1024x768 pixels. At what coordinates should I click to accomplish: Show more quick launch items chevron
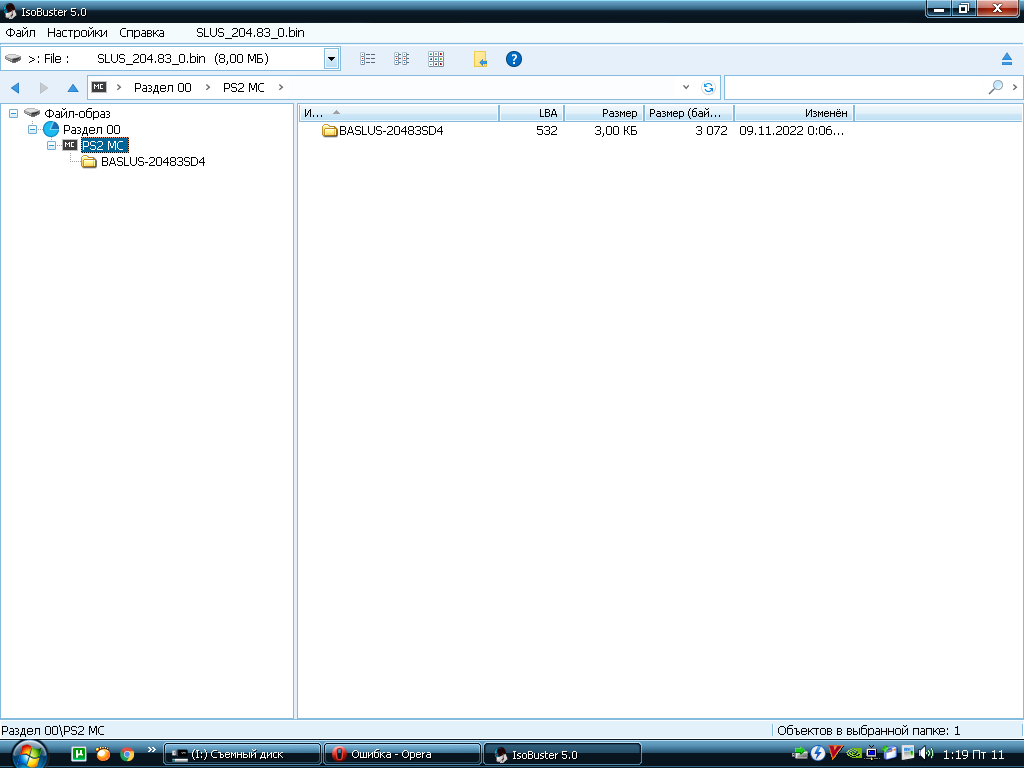[x=152, y=750]
